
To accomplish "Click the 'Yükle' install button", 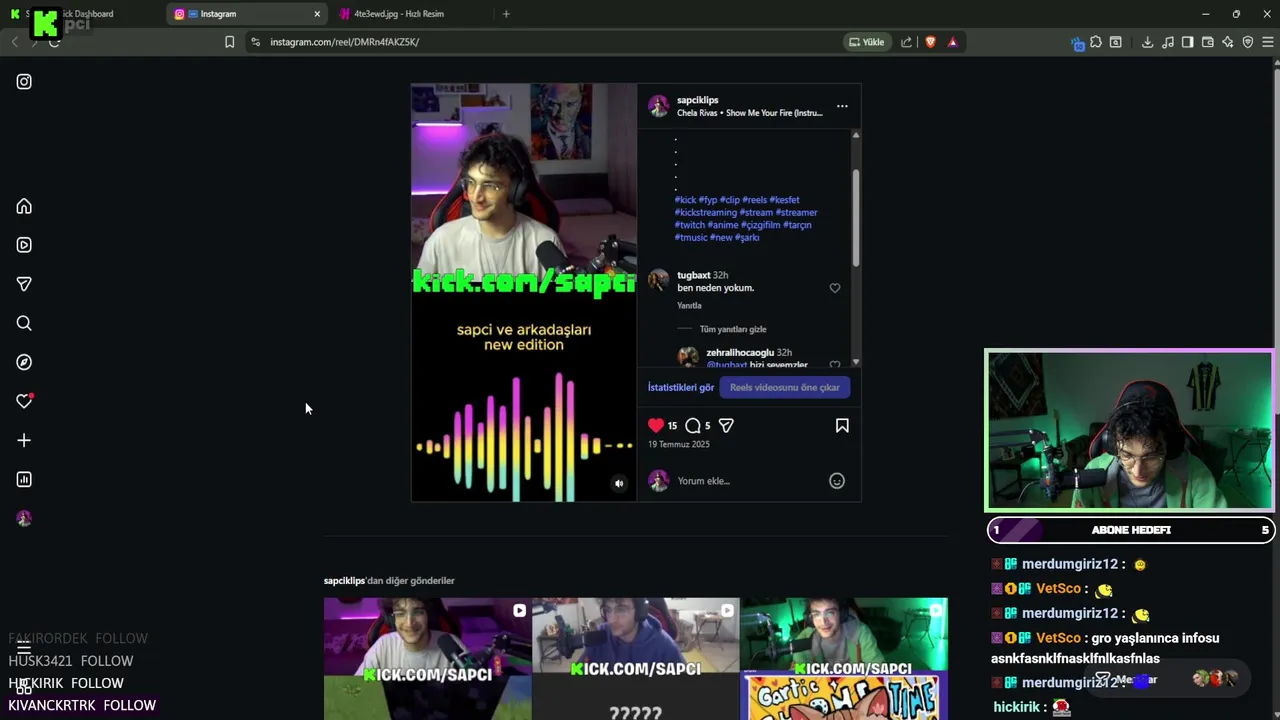I will 866,42.
